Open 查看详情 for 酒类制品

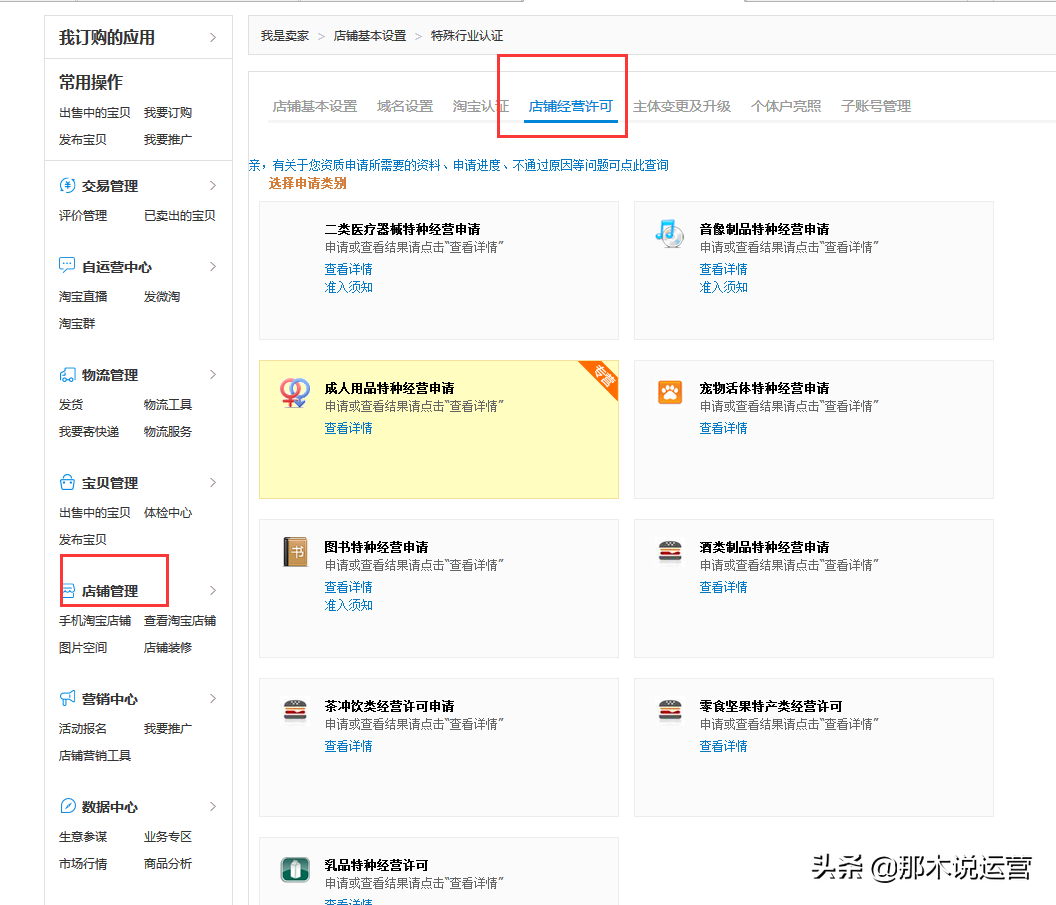tap(723, 587)
